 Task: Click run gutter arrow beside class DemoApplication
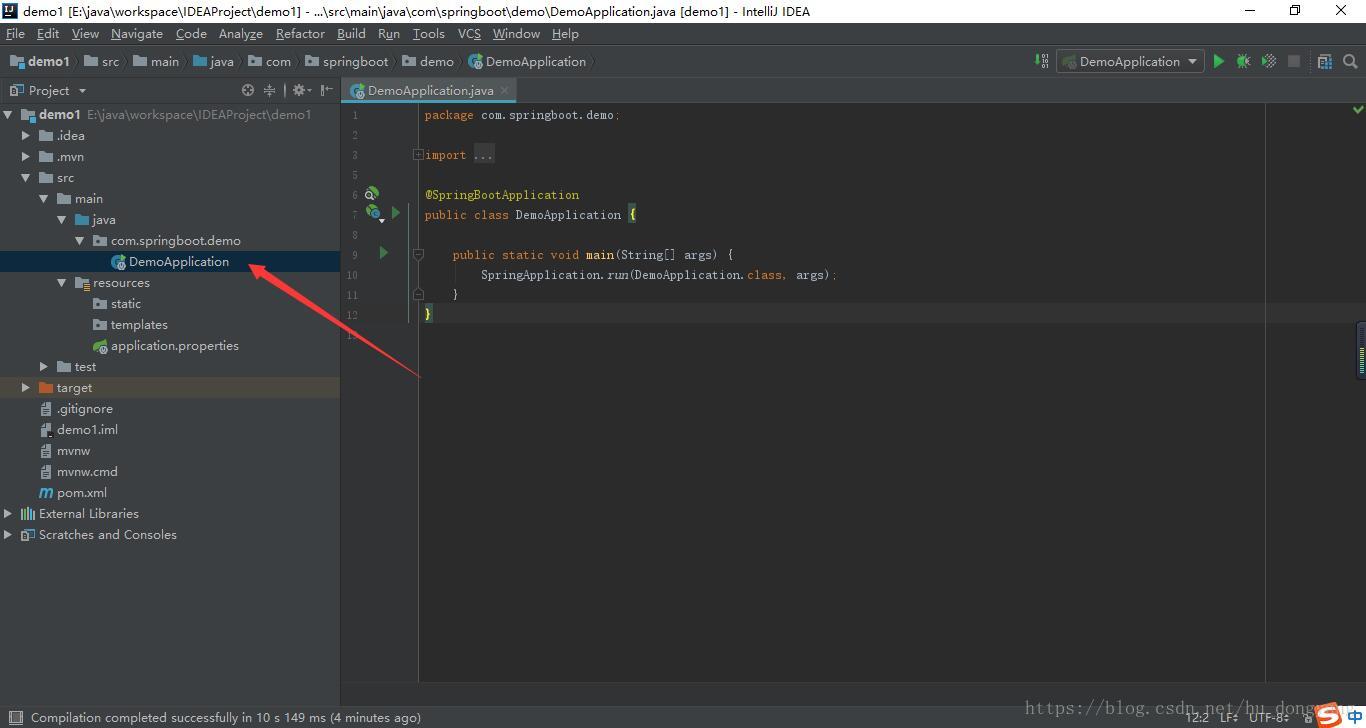pyautogui.click(x=396, y=213)
